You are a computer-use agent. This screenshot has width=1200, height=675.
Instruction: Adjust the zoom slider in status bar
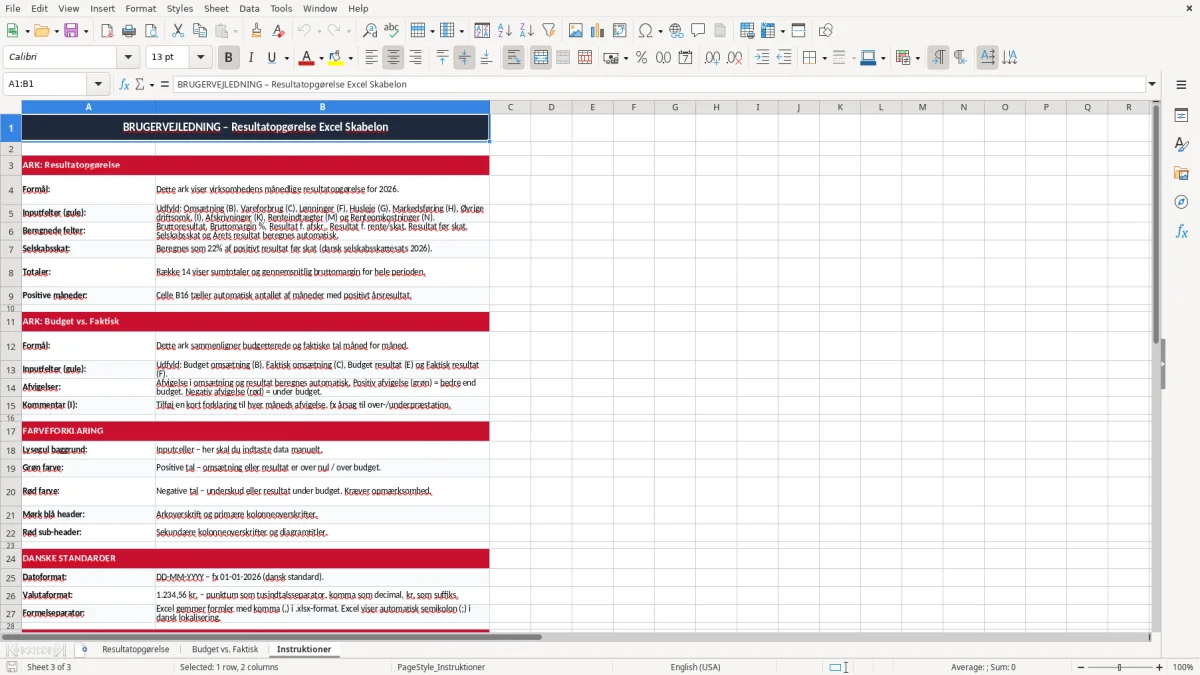point(1119,667)
